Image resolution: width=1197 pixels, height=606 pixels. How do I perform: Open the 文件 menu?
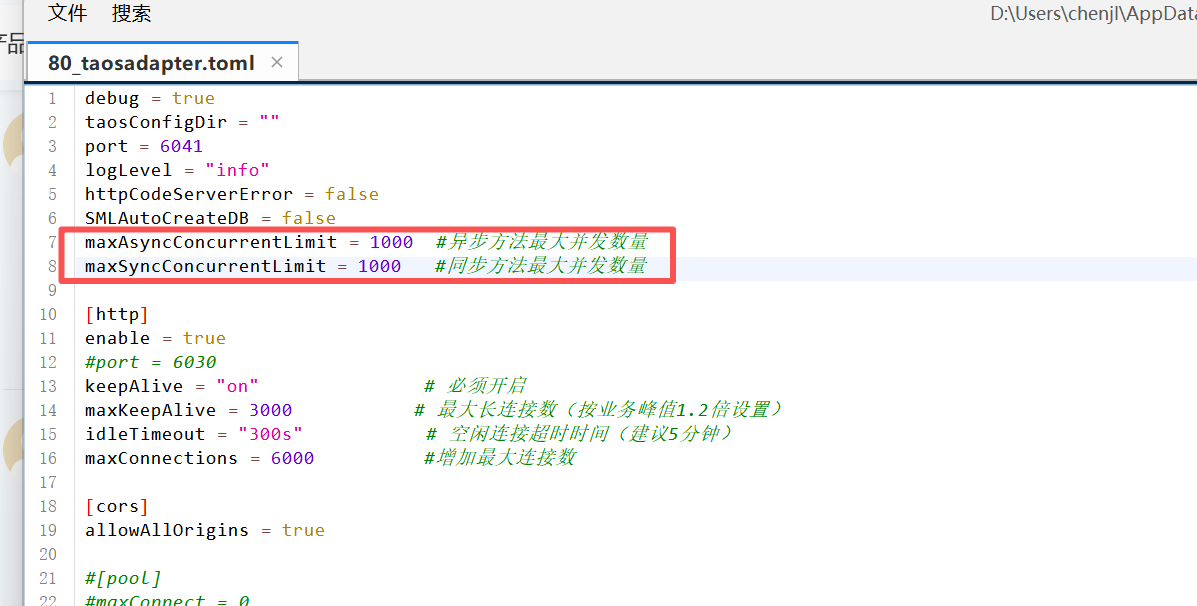(x=67, y=13)
